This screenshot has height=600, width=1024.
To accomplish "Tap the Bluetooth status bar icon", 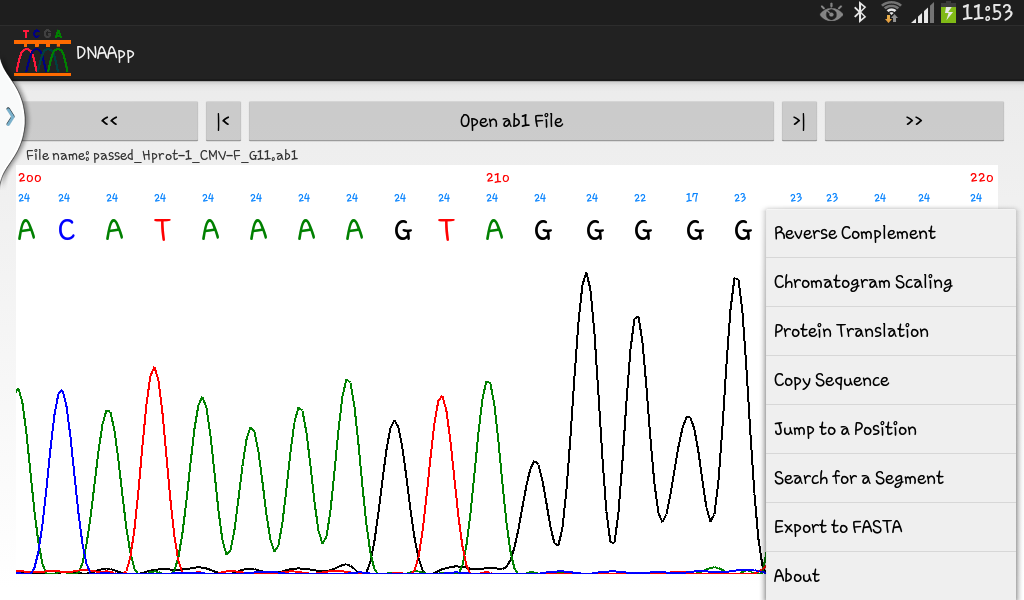I will (858, 13).
